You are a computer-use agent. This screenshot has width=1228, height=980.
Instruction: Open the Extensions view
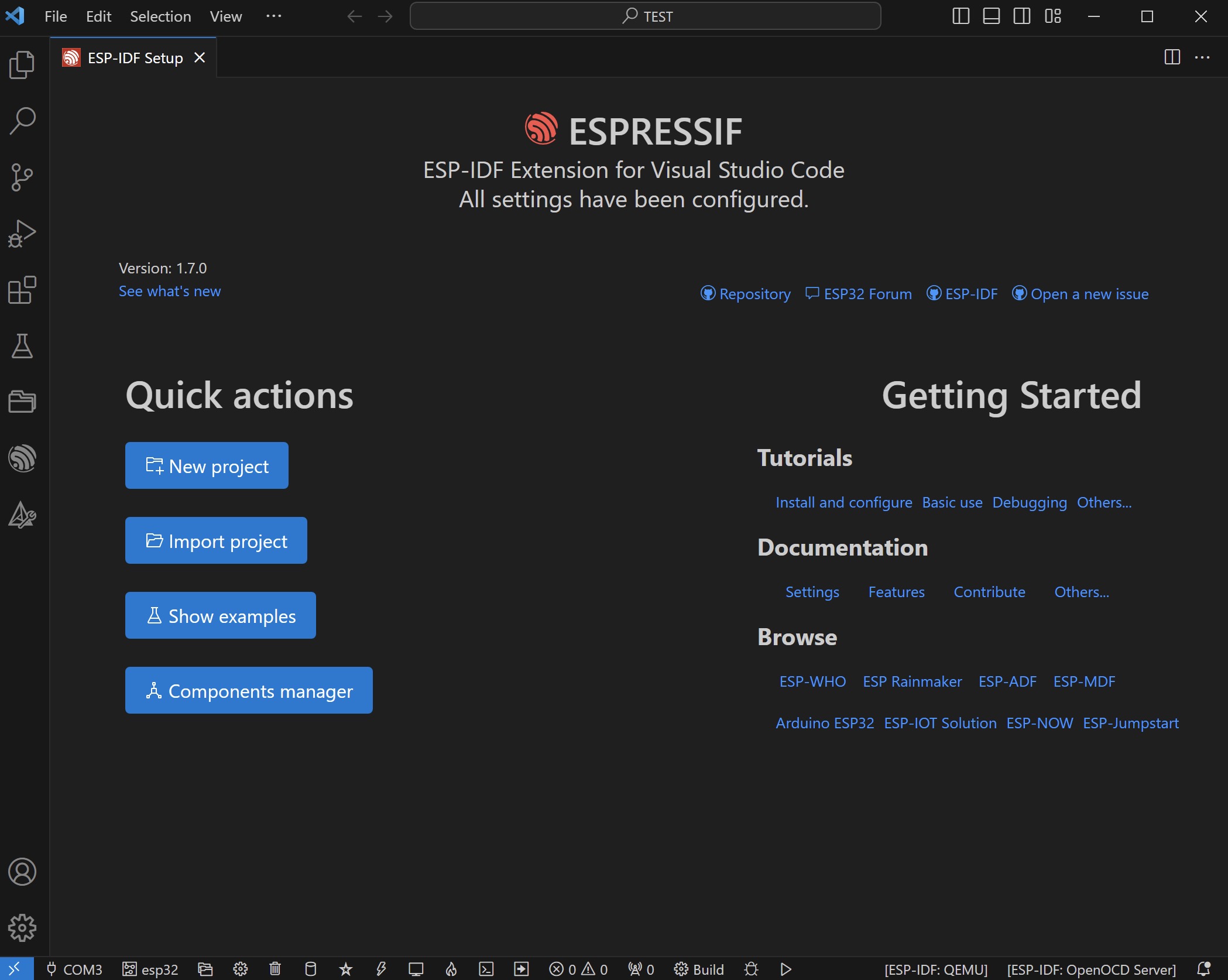tap(22, 290)
